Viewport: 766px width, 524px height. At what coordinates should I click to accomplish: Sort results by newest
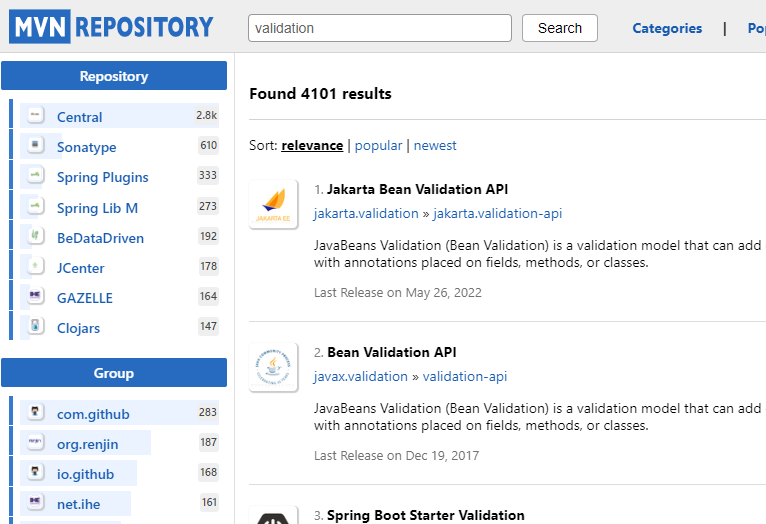point(435,146)
